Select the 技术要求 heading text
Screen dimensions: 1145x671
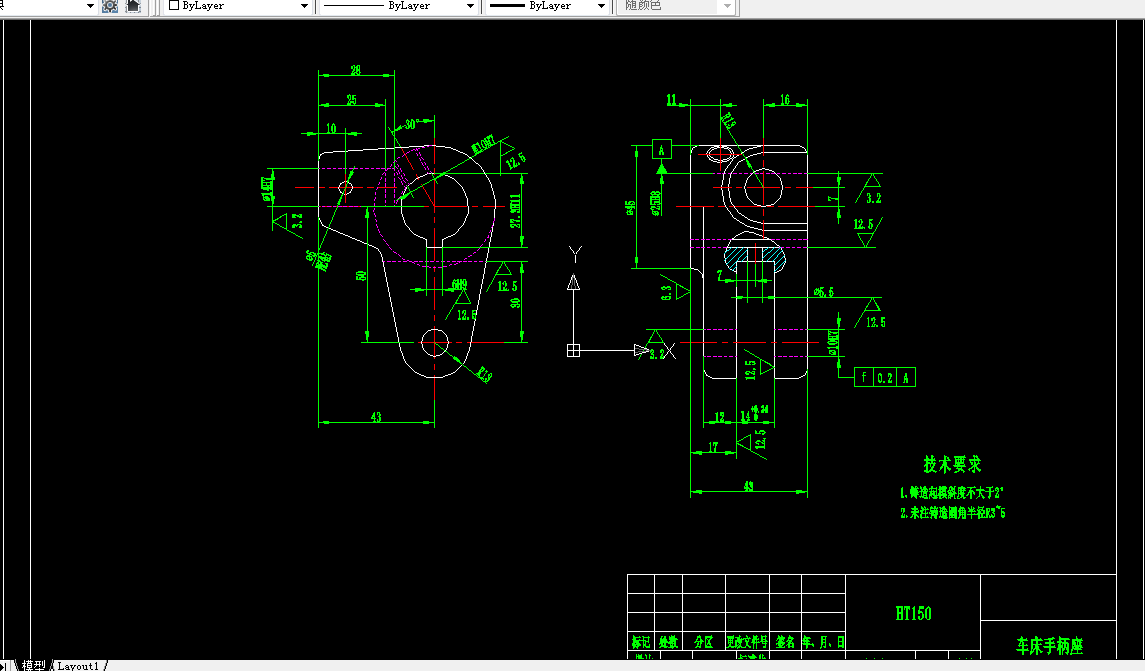point(952,464)
